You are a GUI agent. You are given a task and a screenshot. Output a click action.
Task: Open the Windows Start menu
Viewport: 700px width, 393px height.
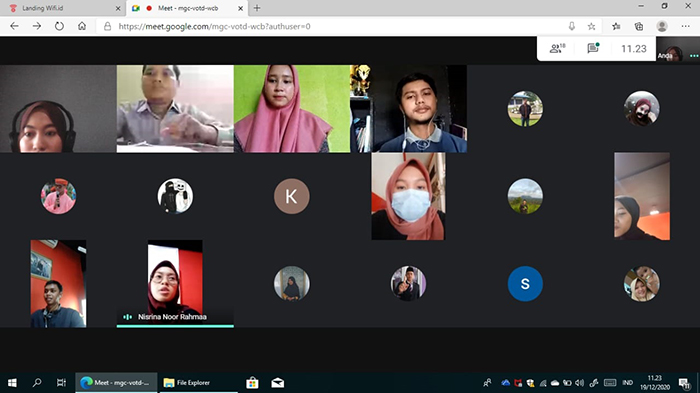[x=12, y=383]
